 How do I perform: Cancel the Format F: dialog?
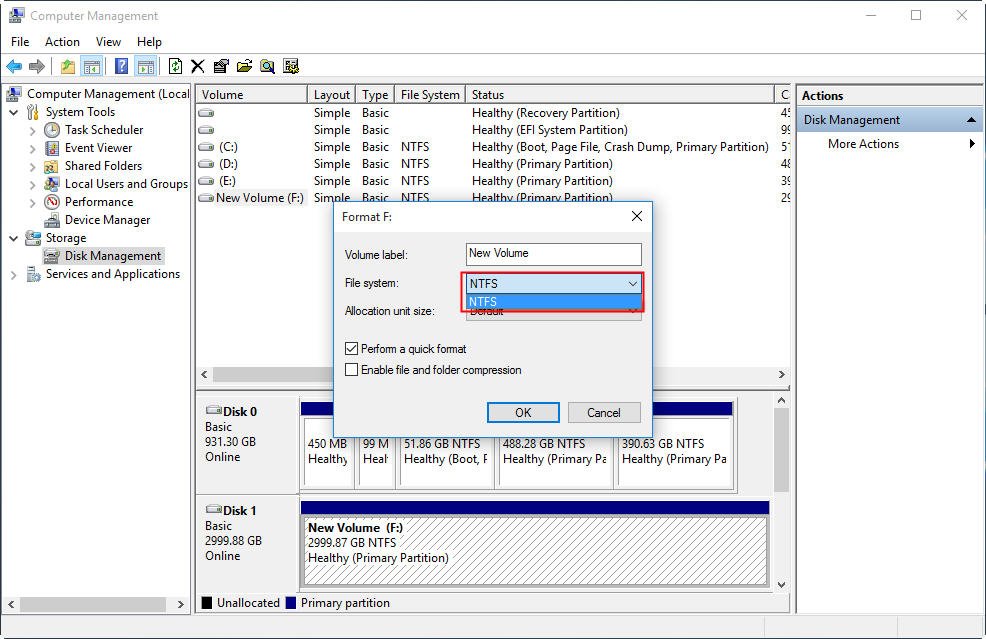604,413
